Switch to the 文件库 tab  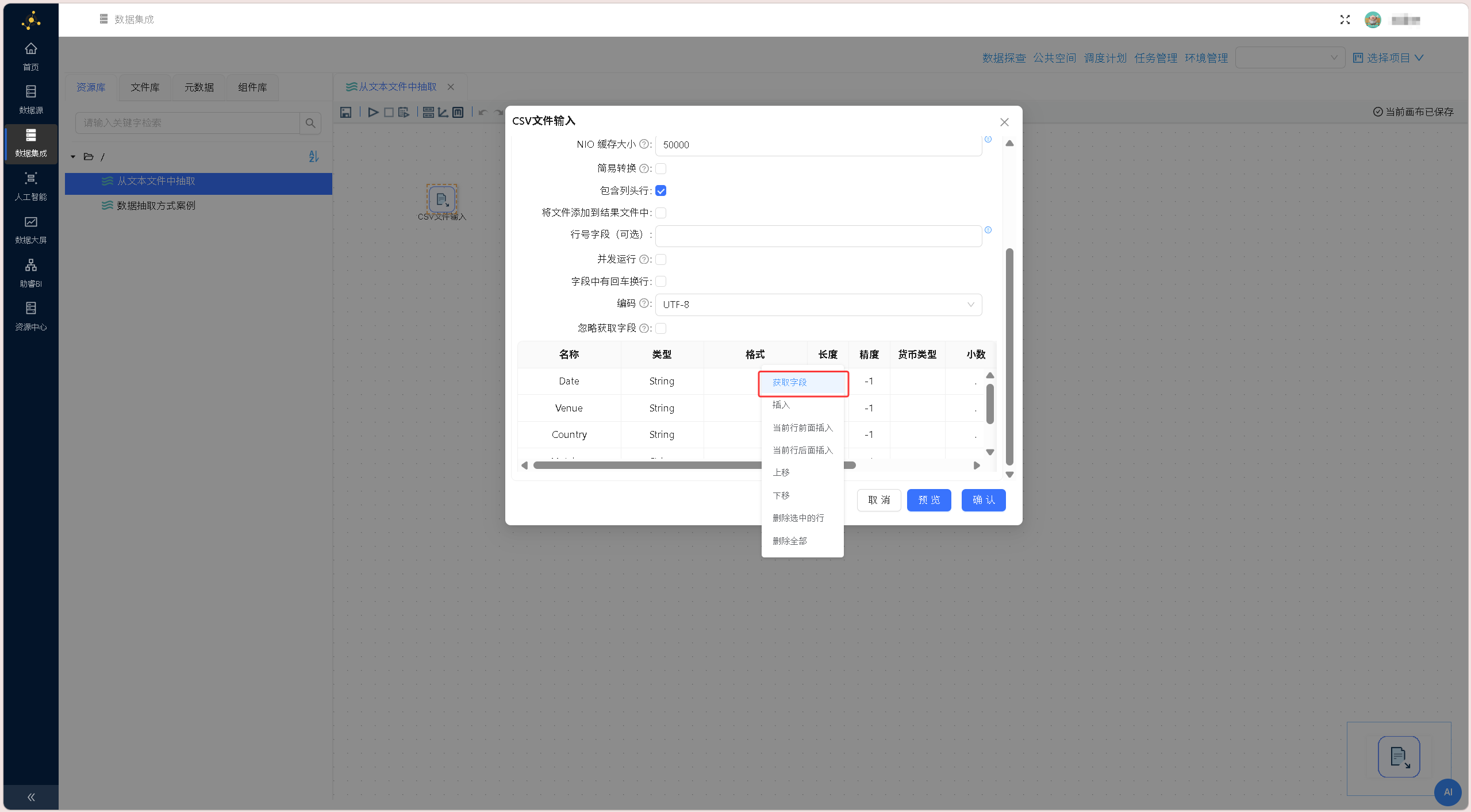click(145, 87)
